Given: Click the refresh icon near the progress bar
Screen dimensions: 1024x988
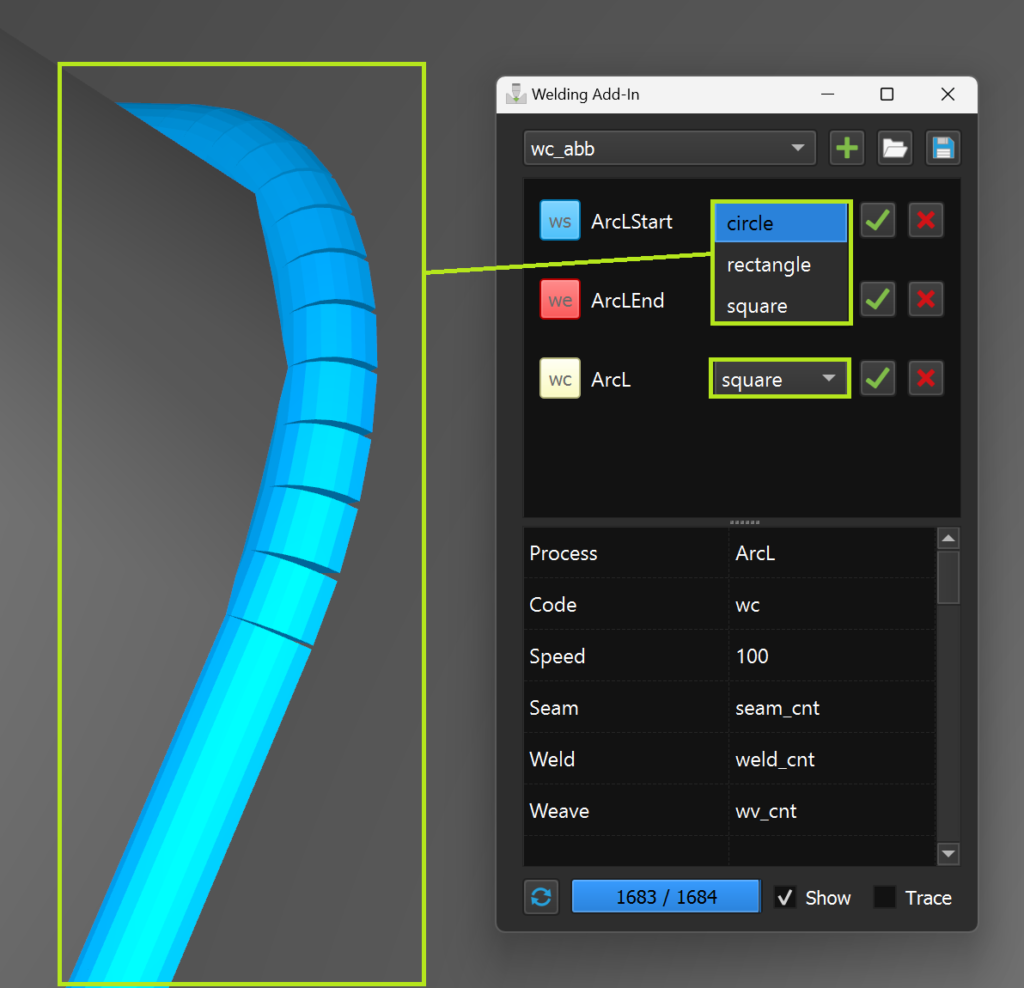Looking at the screenshot, I should pyautogui.click(x=540, y=896).
